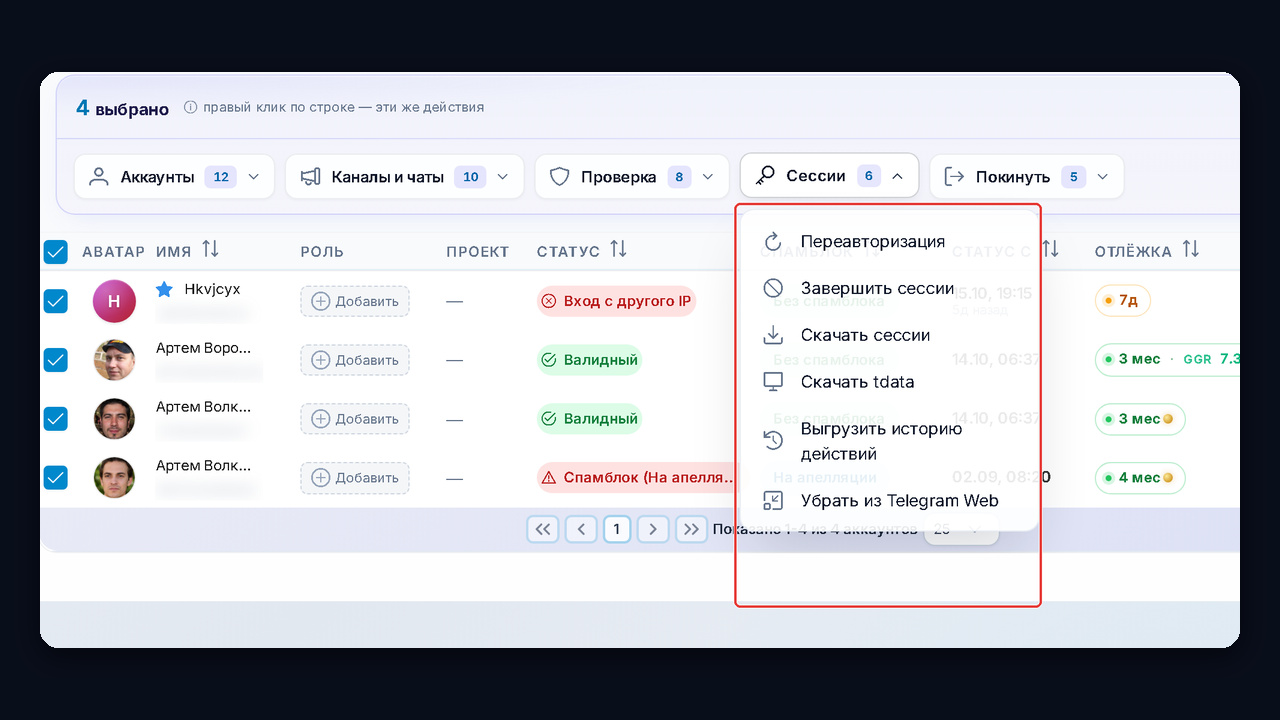Open the Проверка dropdown
The height and width of the screenshot is (720, 1280).
point(632,177)
